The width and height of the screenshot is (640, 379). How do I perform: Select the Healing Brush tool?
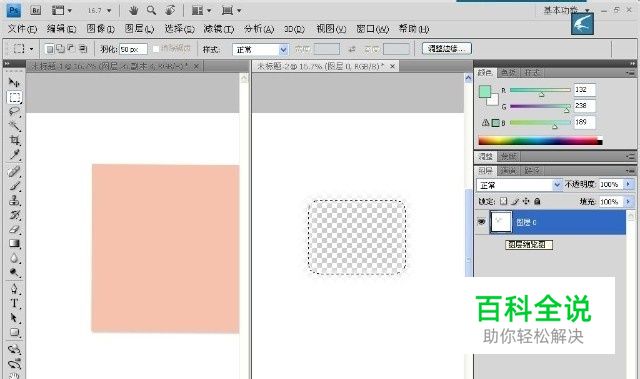[x=14, y=171]
